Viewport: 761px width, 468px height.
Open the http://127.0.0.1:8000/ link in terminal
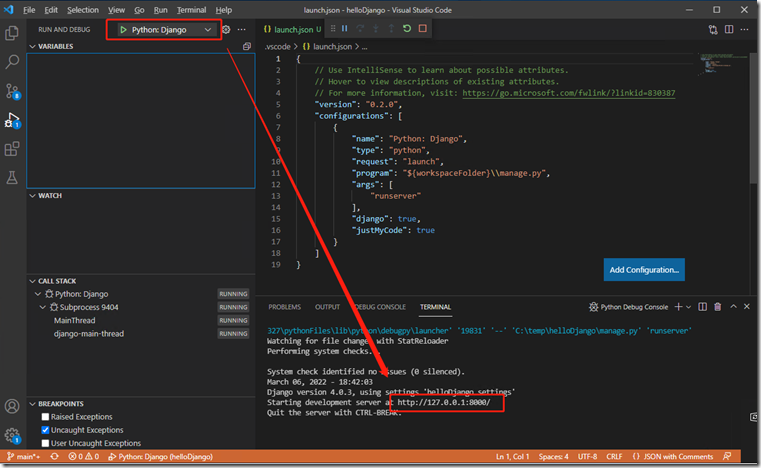coord(444,402)
